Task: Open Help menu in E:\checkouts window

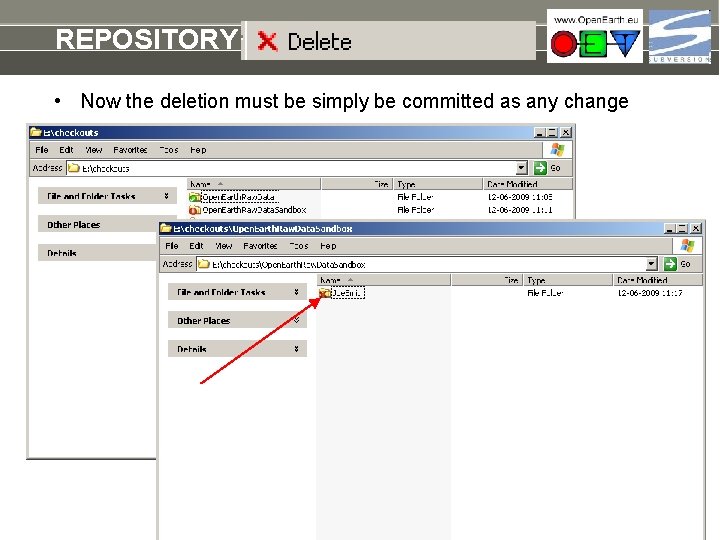Action: point(198,150)
